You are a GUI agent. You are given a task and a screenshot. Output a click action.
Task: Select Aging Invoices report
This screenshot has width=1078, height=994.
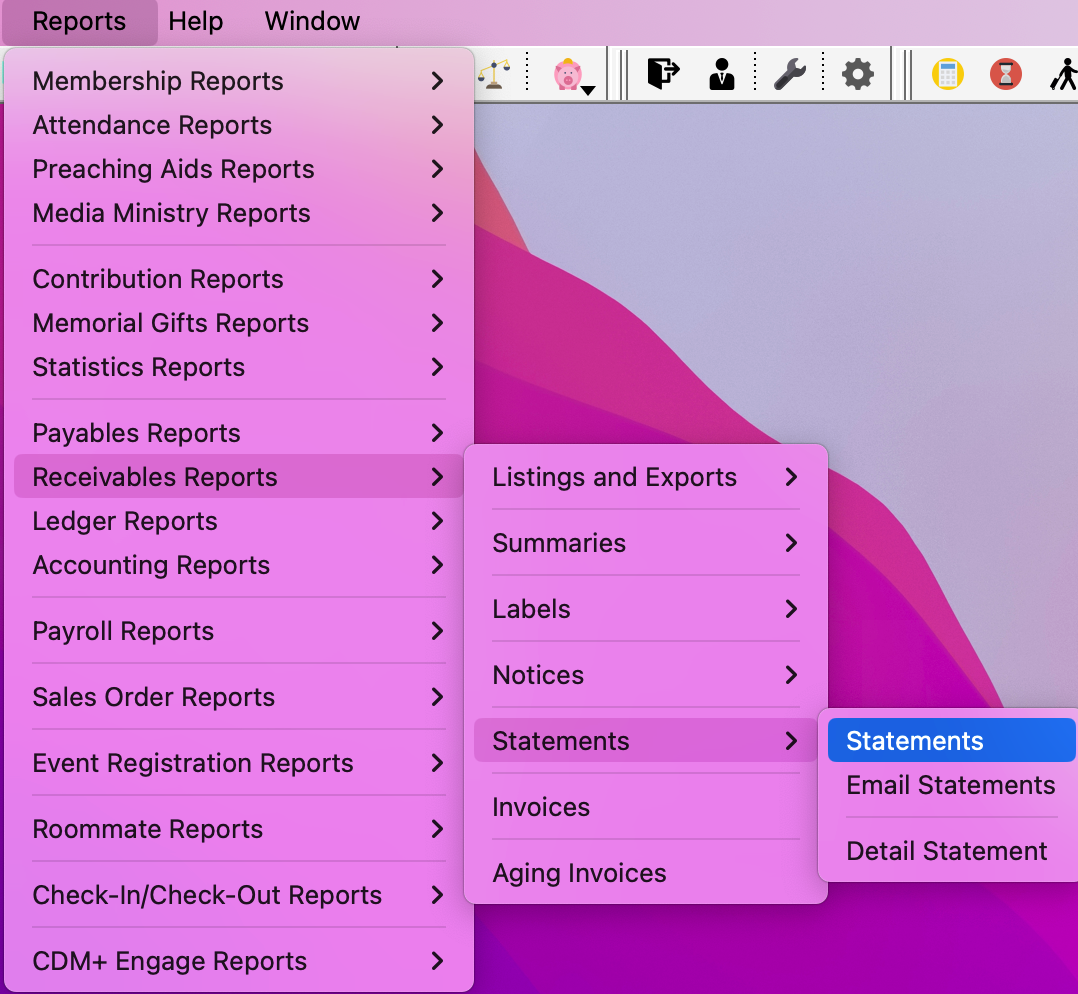[579, 873]
